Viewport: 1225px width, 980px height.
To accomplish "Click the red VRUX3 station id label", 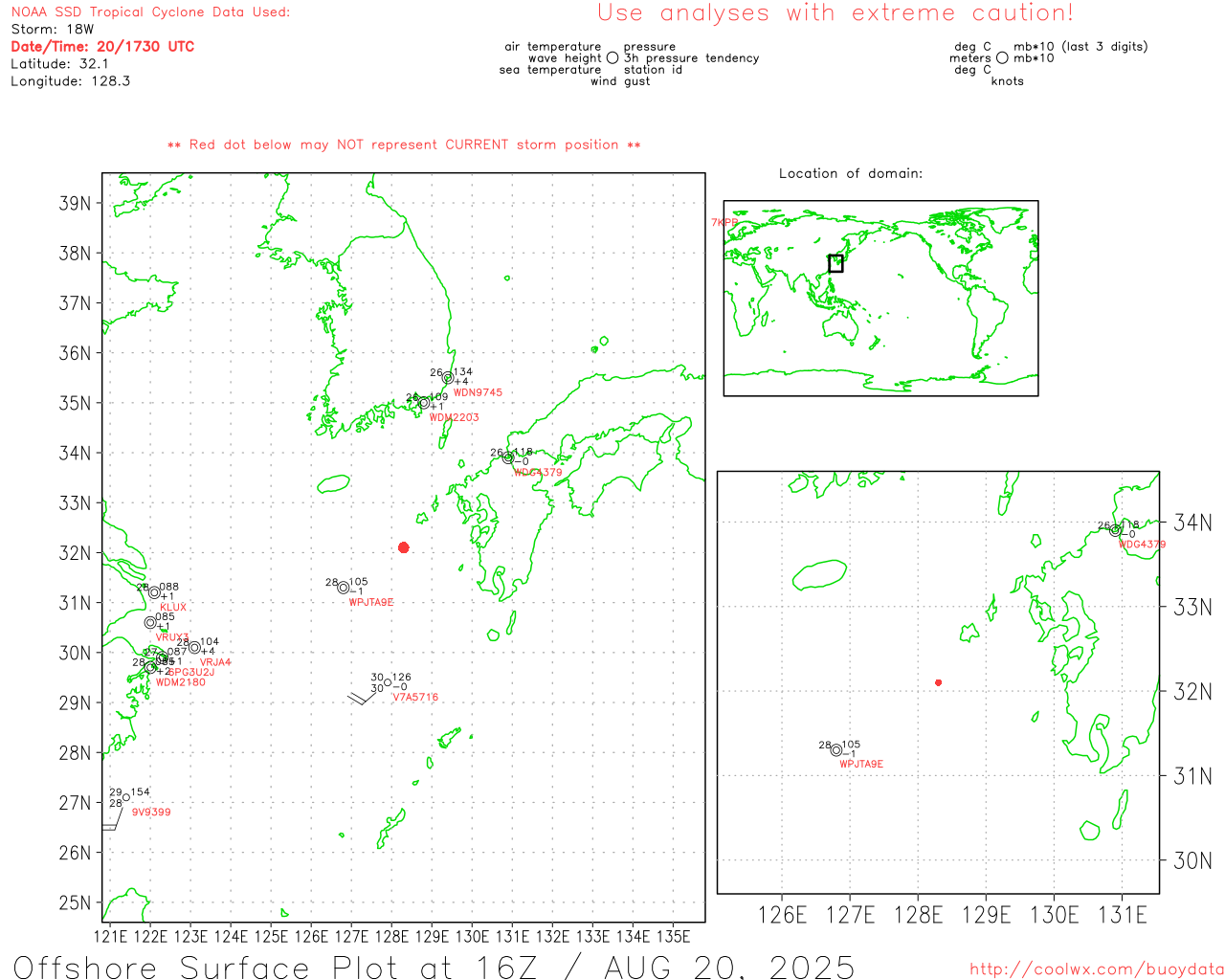I will coord(172,637).
